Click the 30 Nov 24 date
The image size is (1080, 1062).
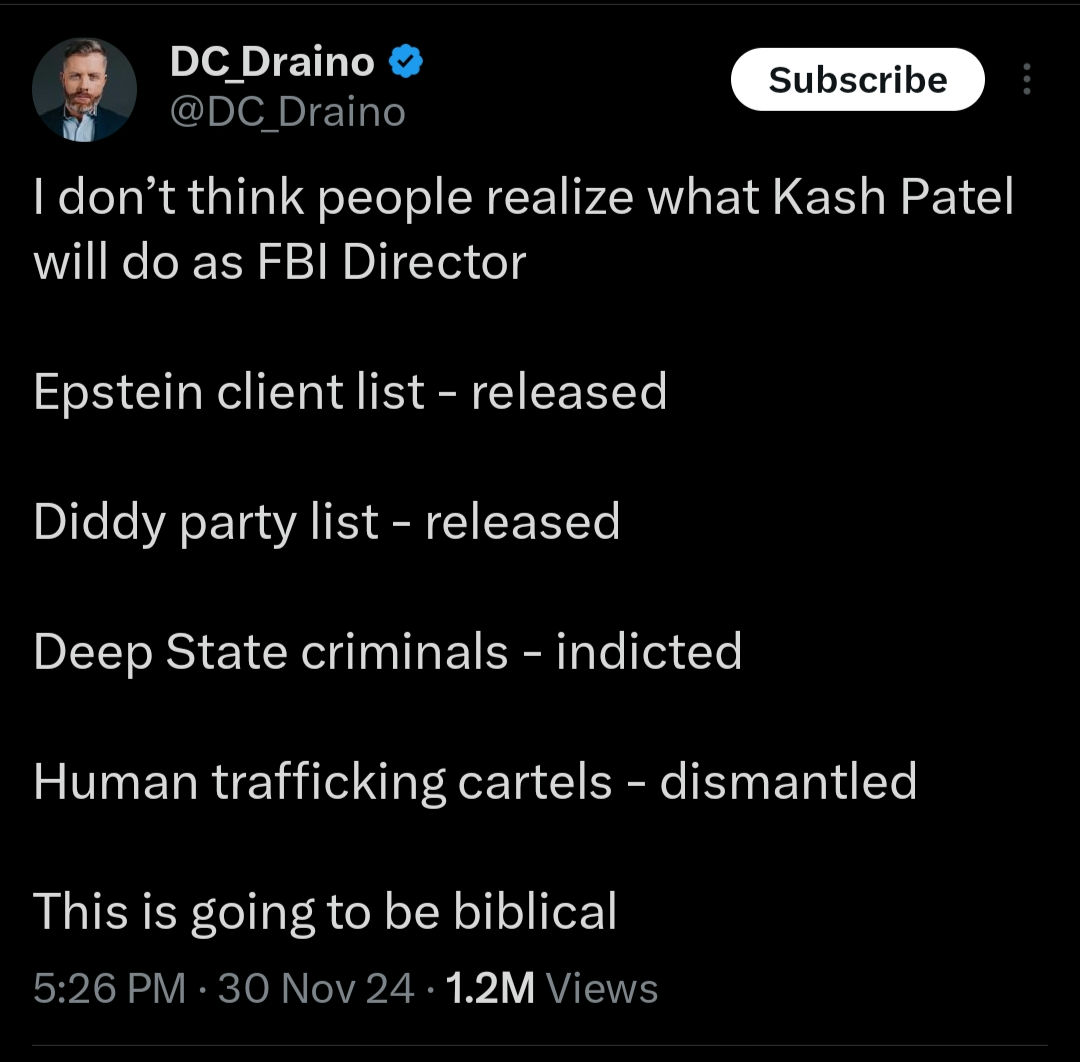[316, 989]
